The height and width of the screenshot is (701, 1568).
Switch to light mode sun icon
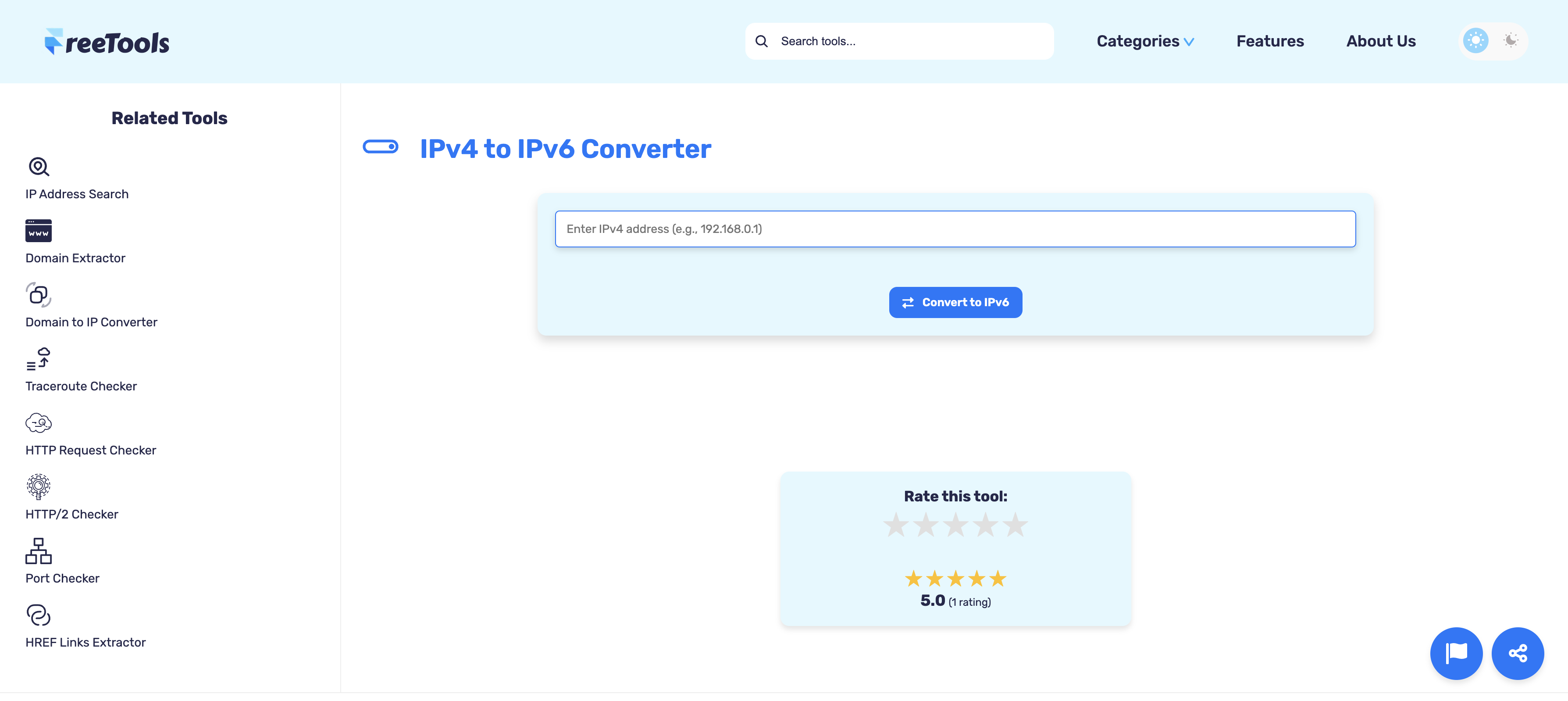(x=1475, y=41)
